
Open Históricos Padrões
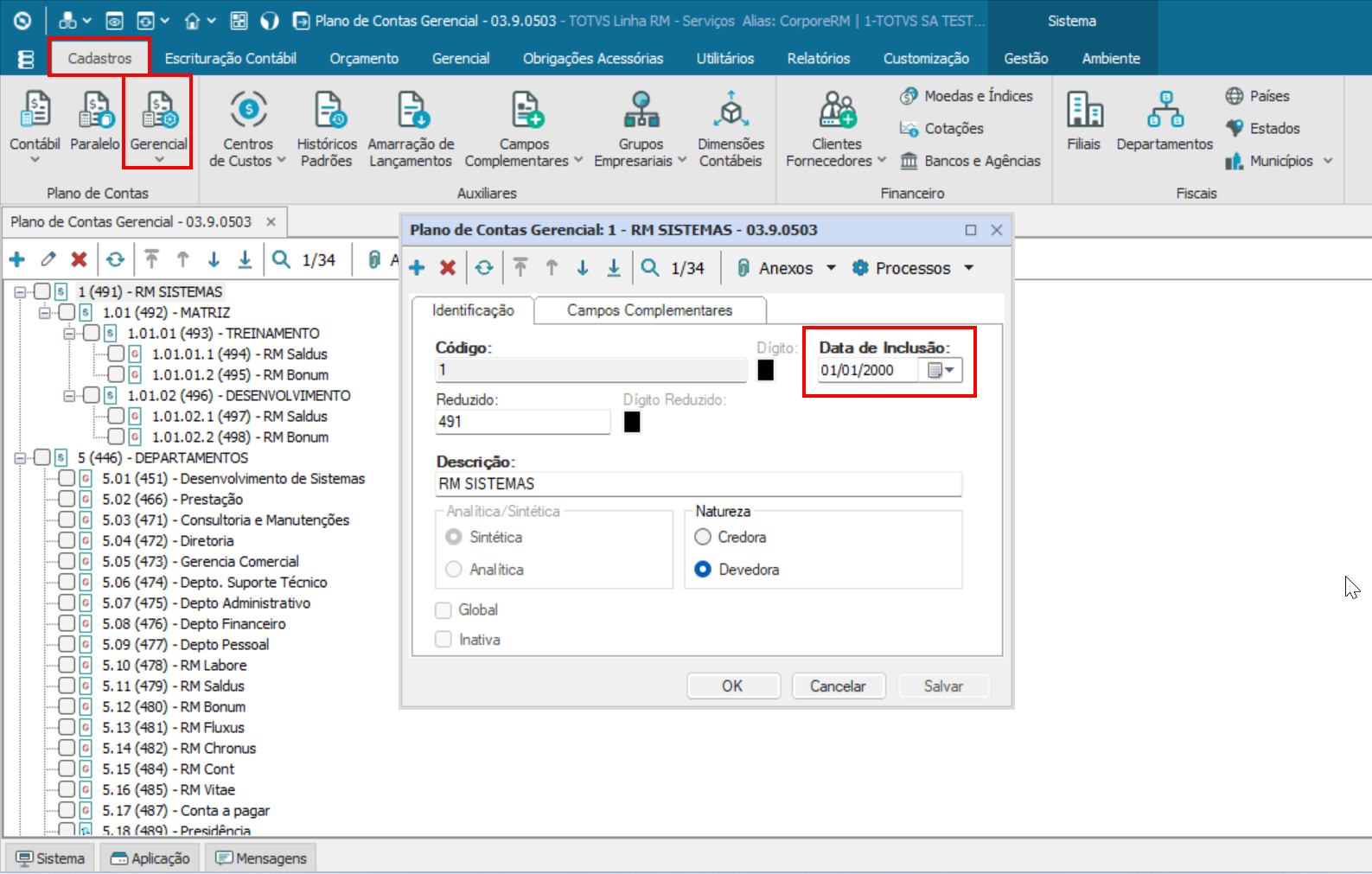coord(327,128)
